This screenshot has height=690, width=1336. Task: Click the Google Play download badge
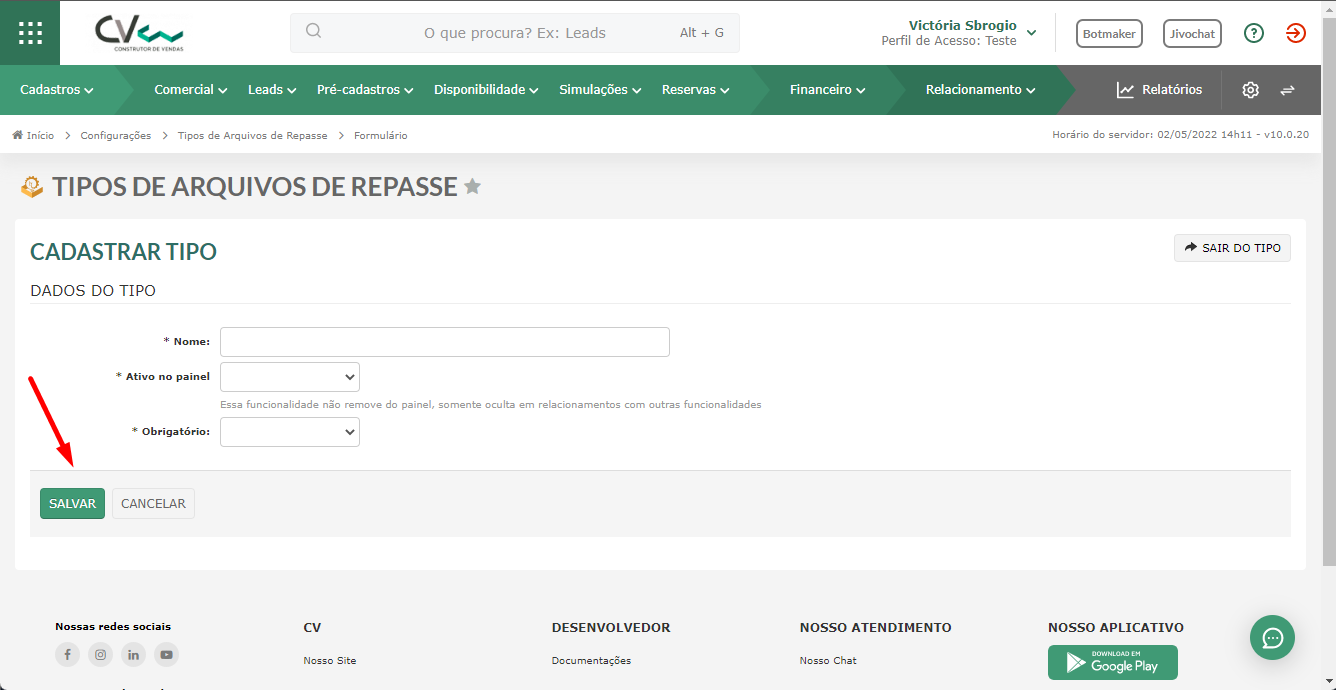click(x=1113, y=662)
